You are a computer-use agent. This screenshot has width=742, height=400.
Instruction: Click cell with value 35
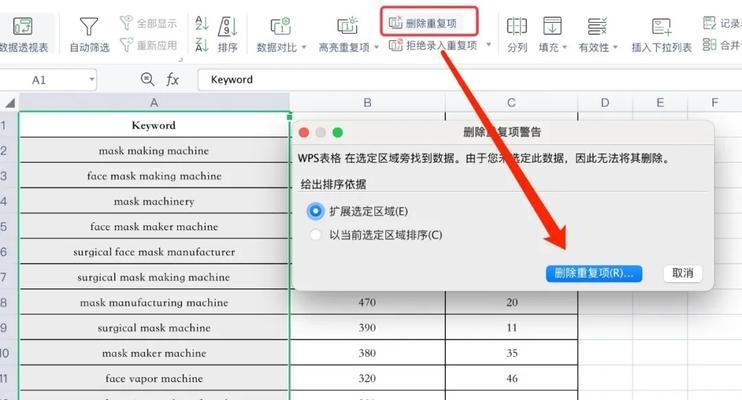coord(512,353)
